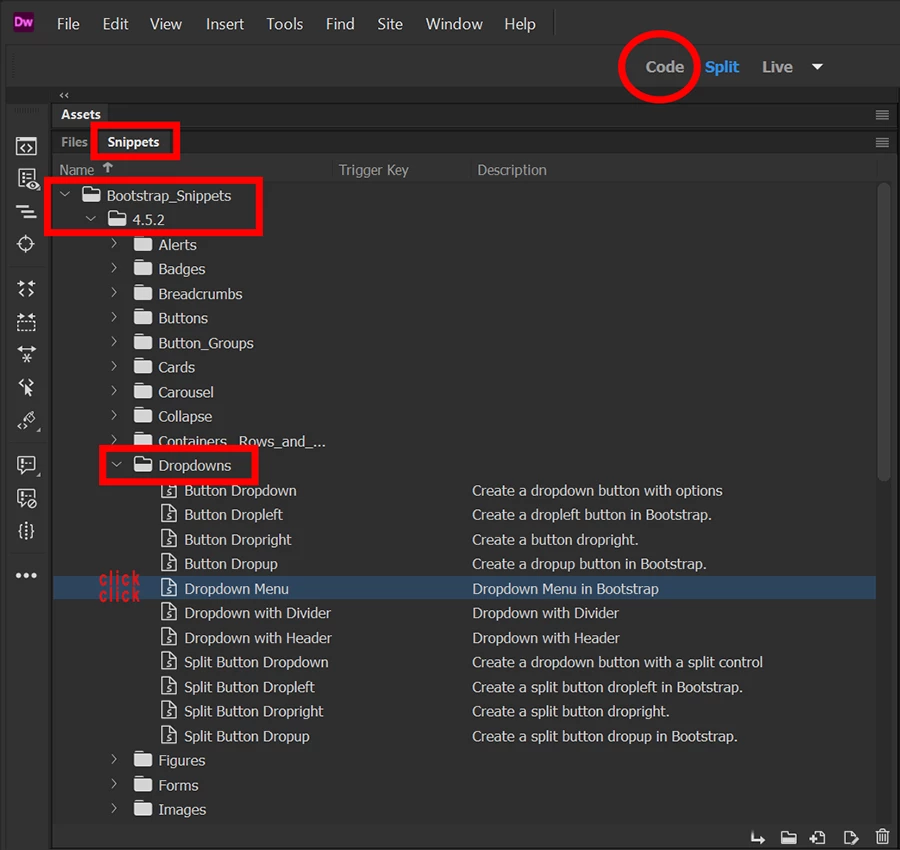Collapse the Dropdowns folder chevron
Viewport: 900px width, 850px height.
[117, 465]
